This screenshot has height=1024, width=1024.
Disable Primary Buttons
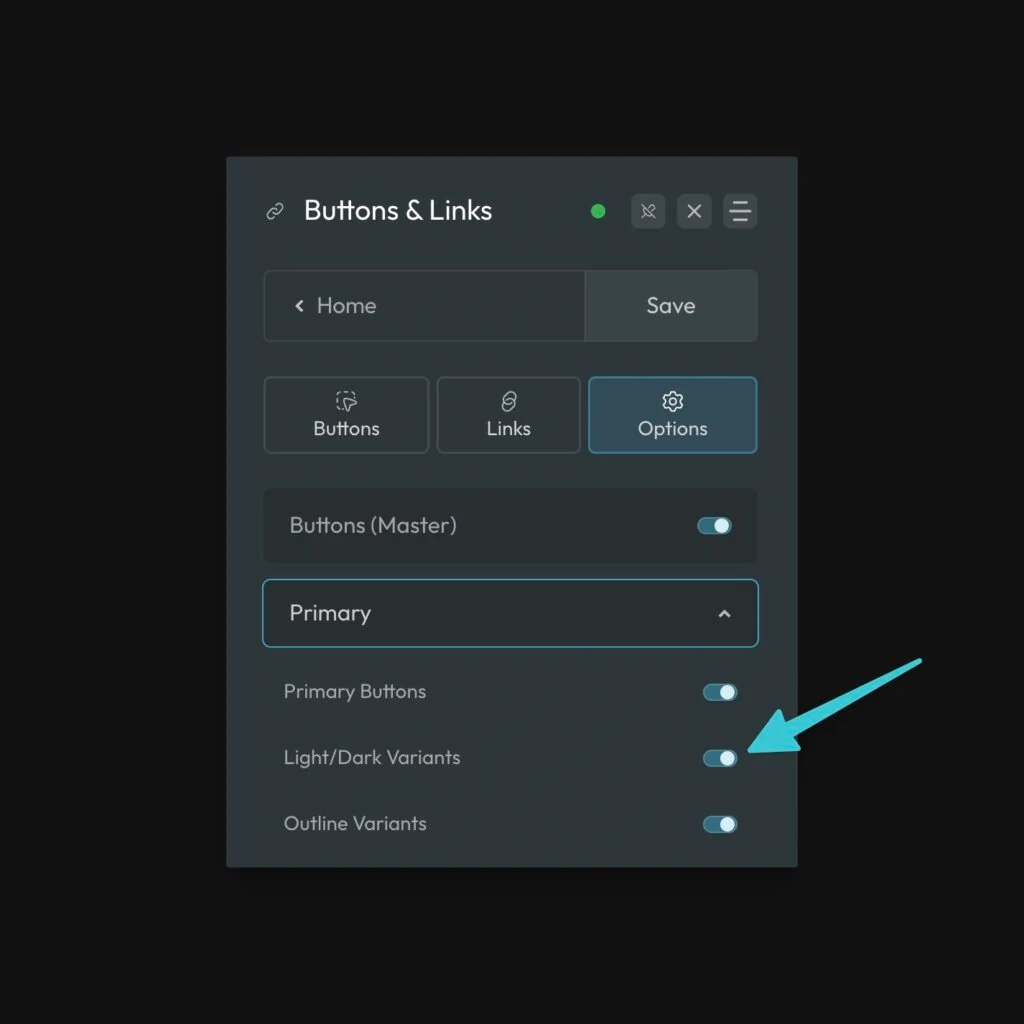coord(719,691)
